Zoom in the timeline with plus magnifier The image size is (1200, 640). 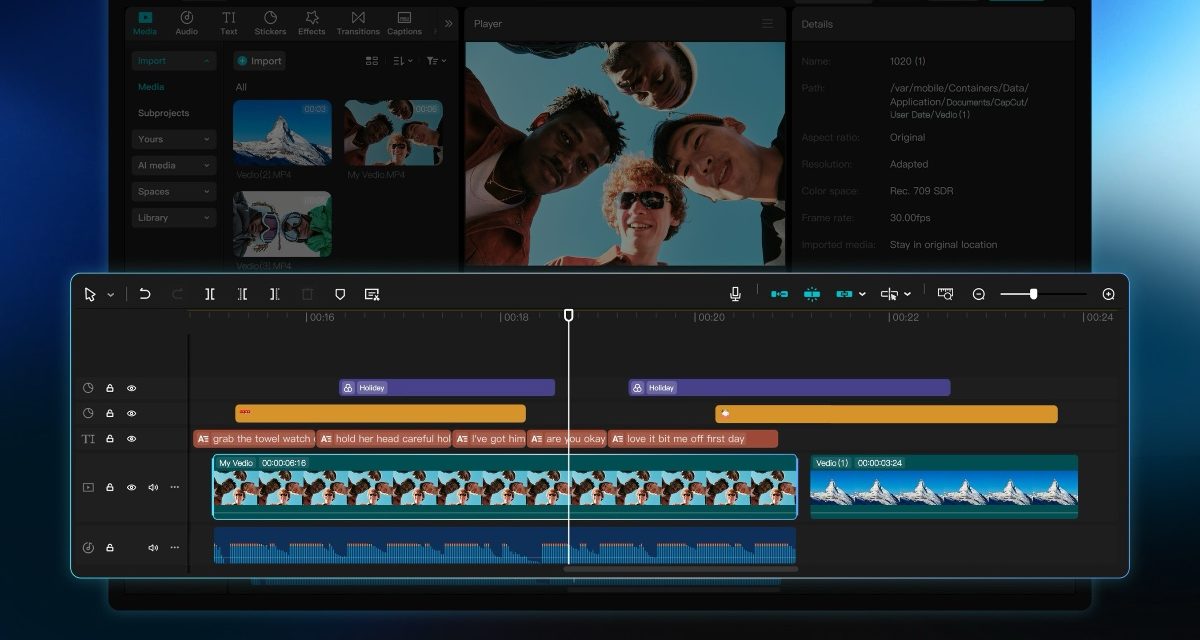coord(1108,294)
